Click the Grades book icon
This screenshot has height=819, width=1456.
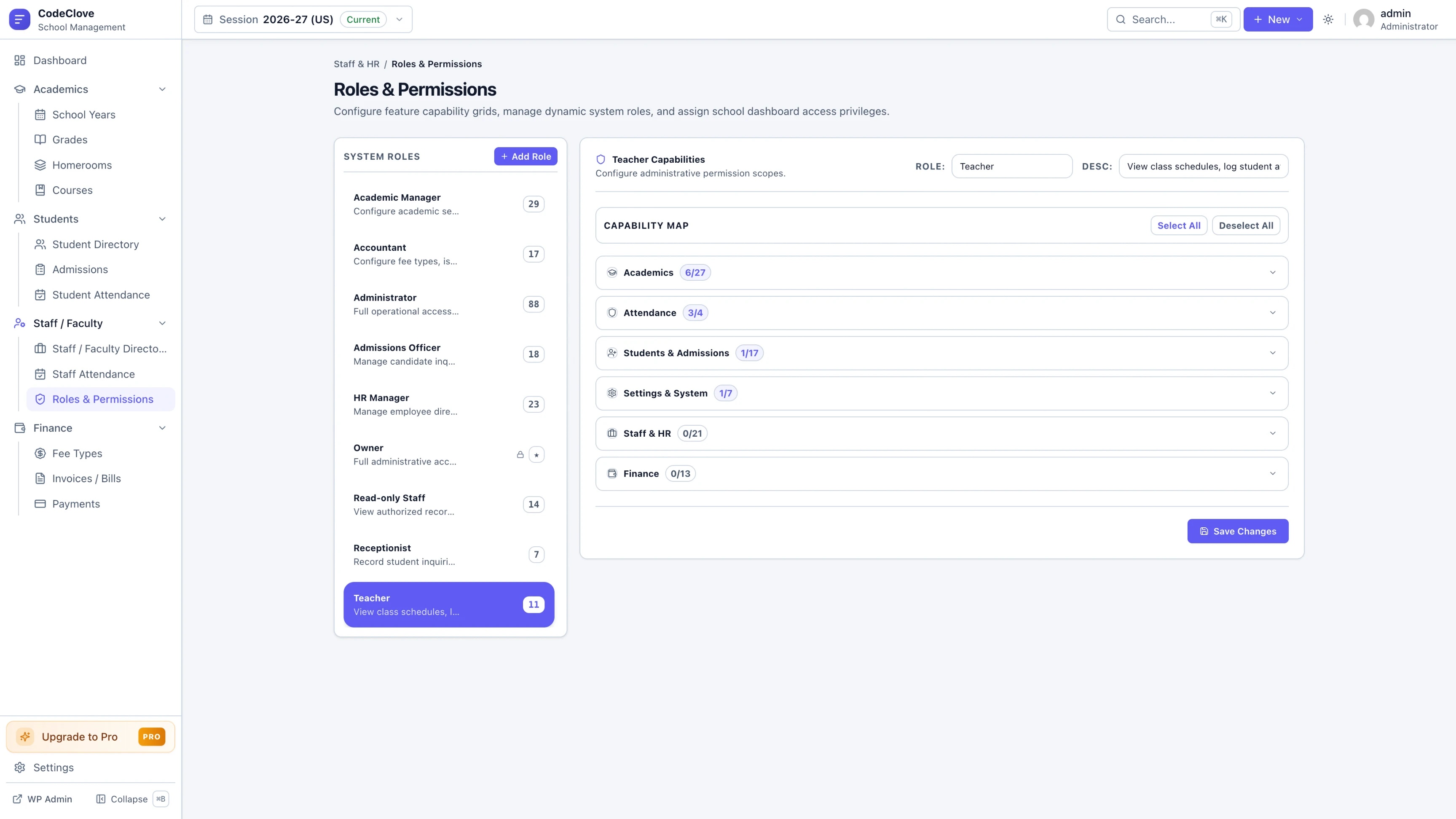click(x=40, y=140)
